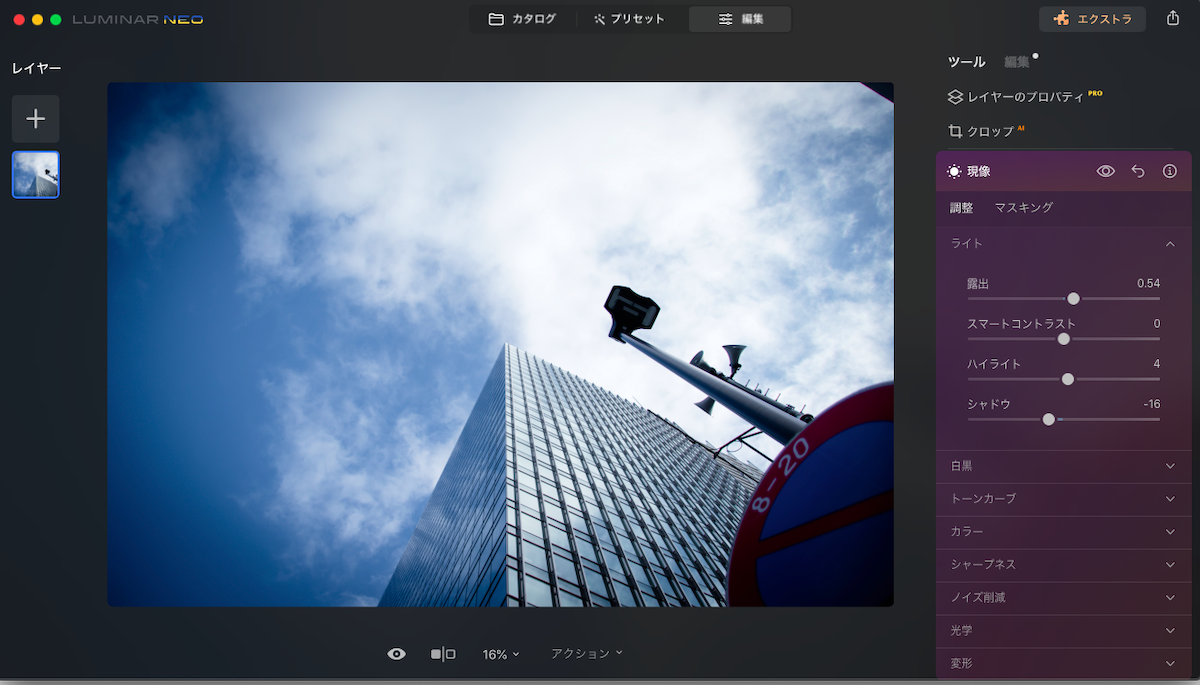This screenshot has width=1200, height=685.
Task: Toggle 現像 tool visibility eye
Action: point(1105,172)
